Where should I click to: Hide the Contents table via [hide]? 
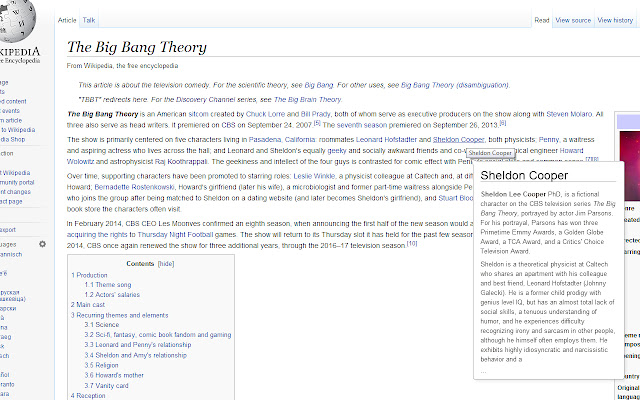pos(166,264)
